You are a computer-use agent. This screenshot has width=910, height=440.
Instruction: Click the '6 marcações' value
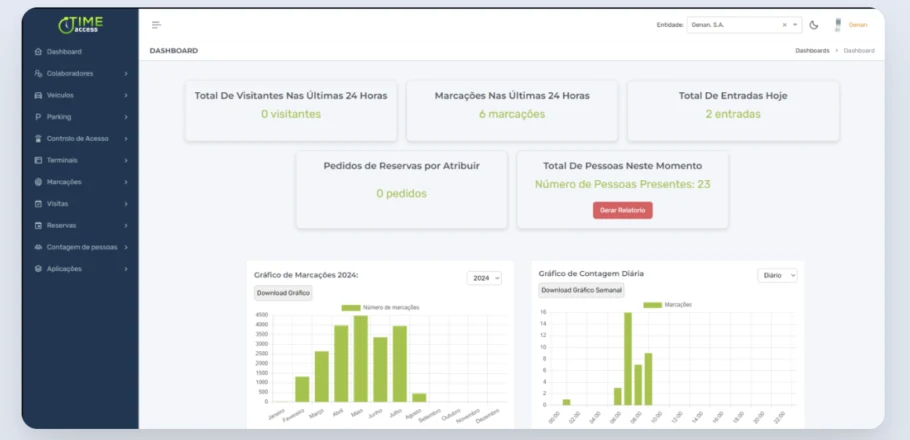coord(512,114)
